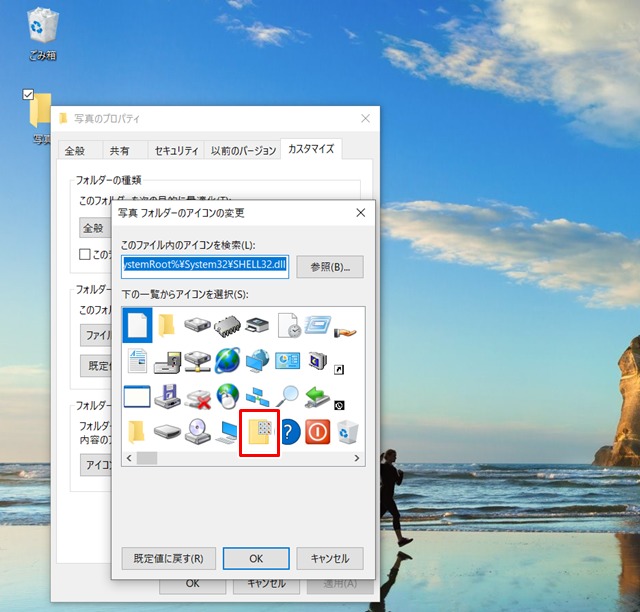Pick the folder icon beside the blank document

tap(167, 325)
